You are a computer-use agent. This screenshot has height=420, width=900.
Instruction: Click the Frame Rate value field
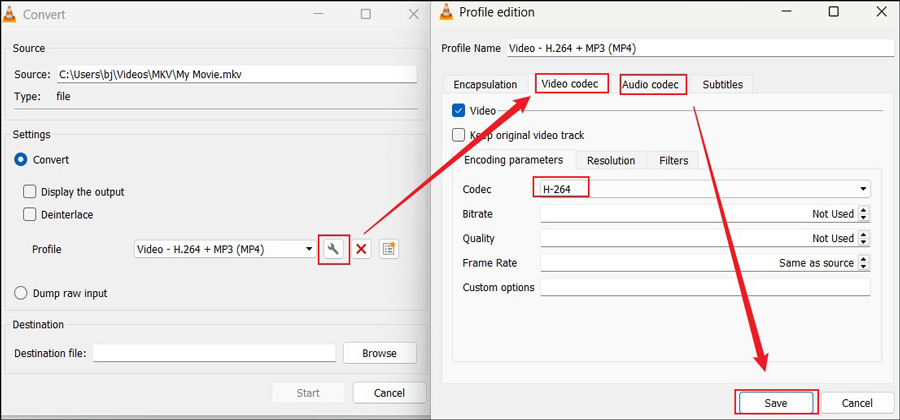[x=699, y=263]
